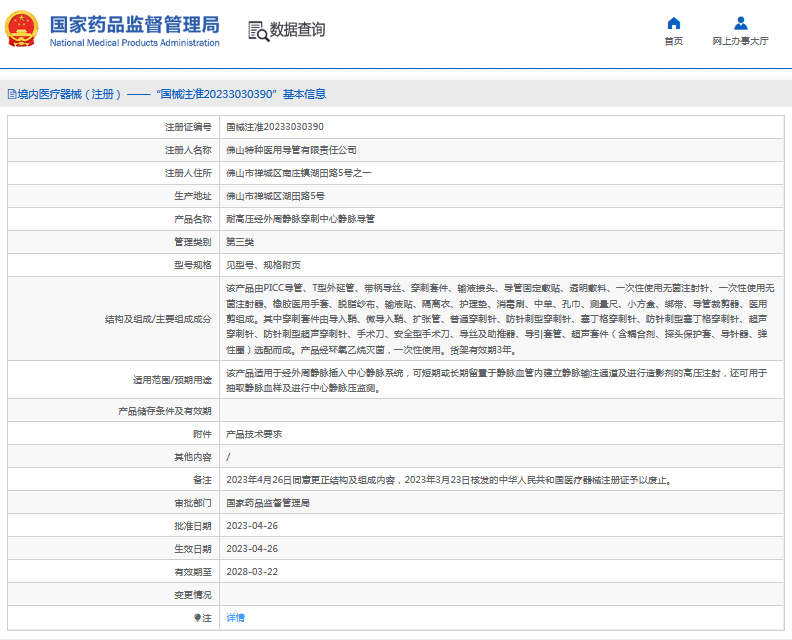Click the 变更情况 row label
792x640 pixels.
pyautogui.click(x=192, y=595)
